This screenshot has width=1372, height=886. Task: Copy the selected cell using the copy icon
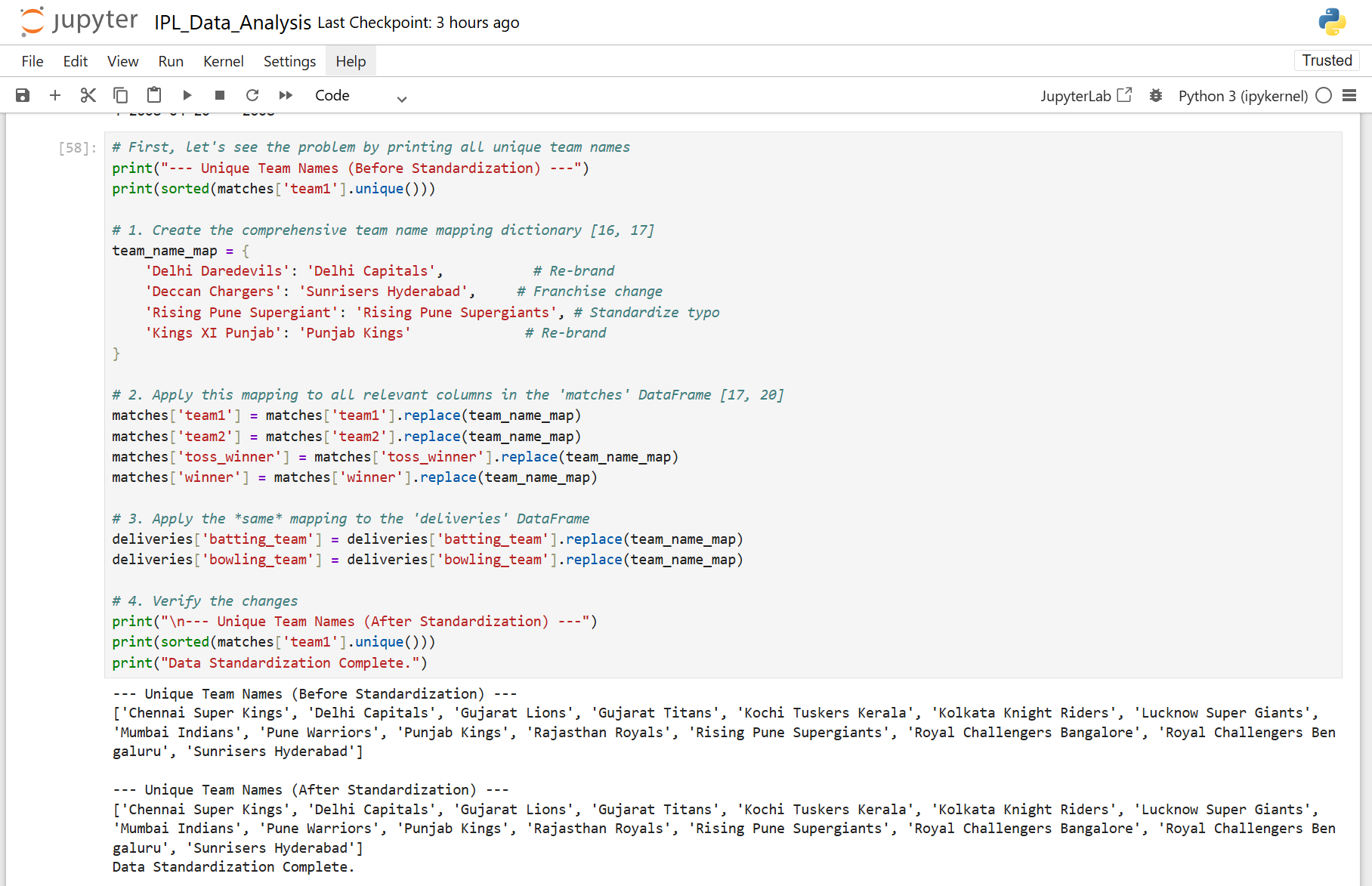121,95
